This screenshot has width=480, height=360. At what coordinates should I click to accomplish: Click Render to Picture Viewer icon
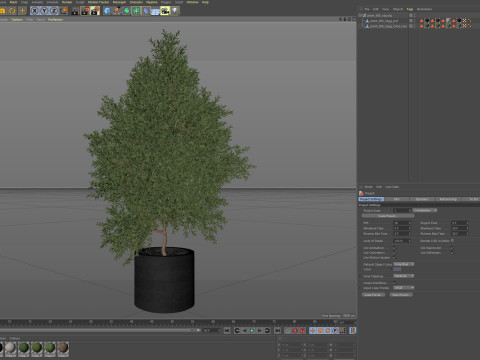[85, 11]
